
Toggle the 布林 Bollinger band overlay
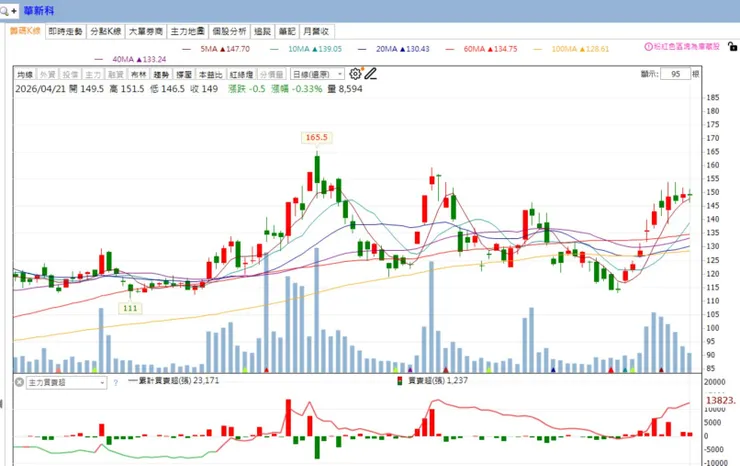(138, 75)
